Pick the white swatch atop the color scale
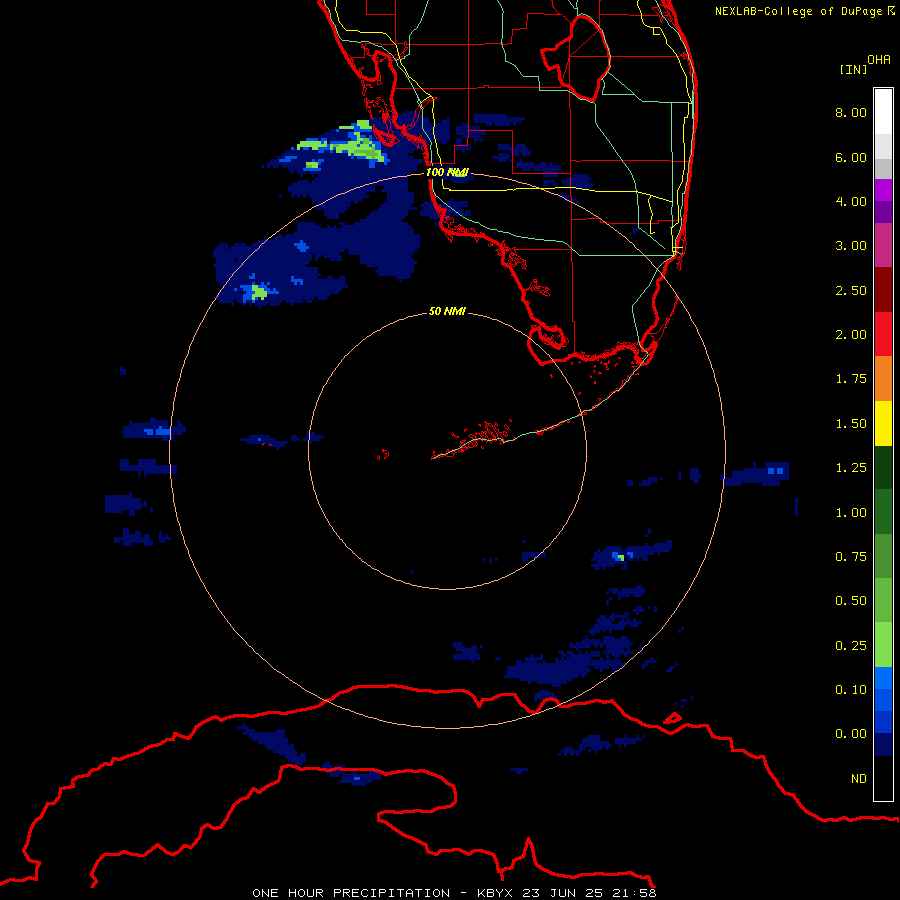The height and width of the screenshot is (900, 900). (x=883, y=112)
